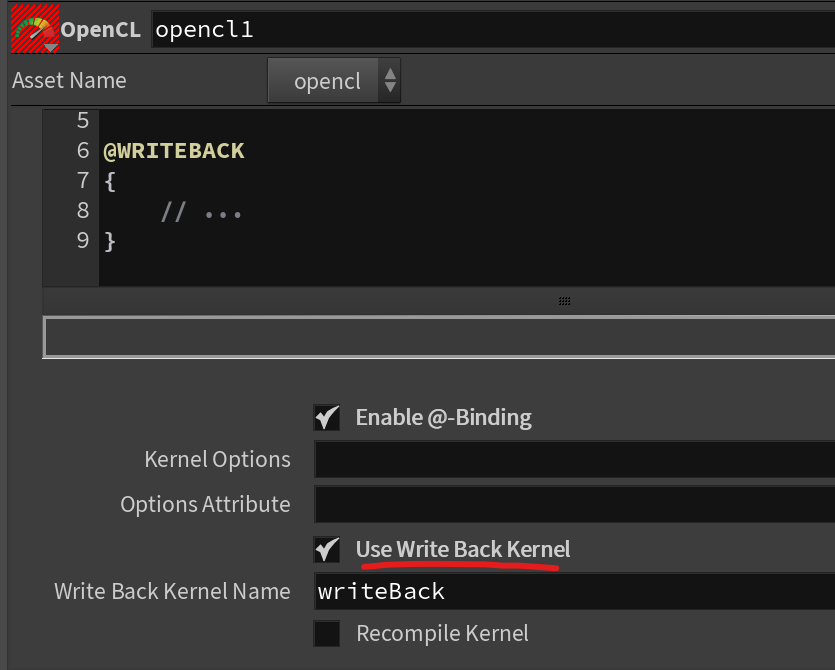Click the Options Attribute parameter label
835x670 pixels.
coord(205,505)
